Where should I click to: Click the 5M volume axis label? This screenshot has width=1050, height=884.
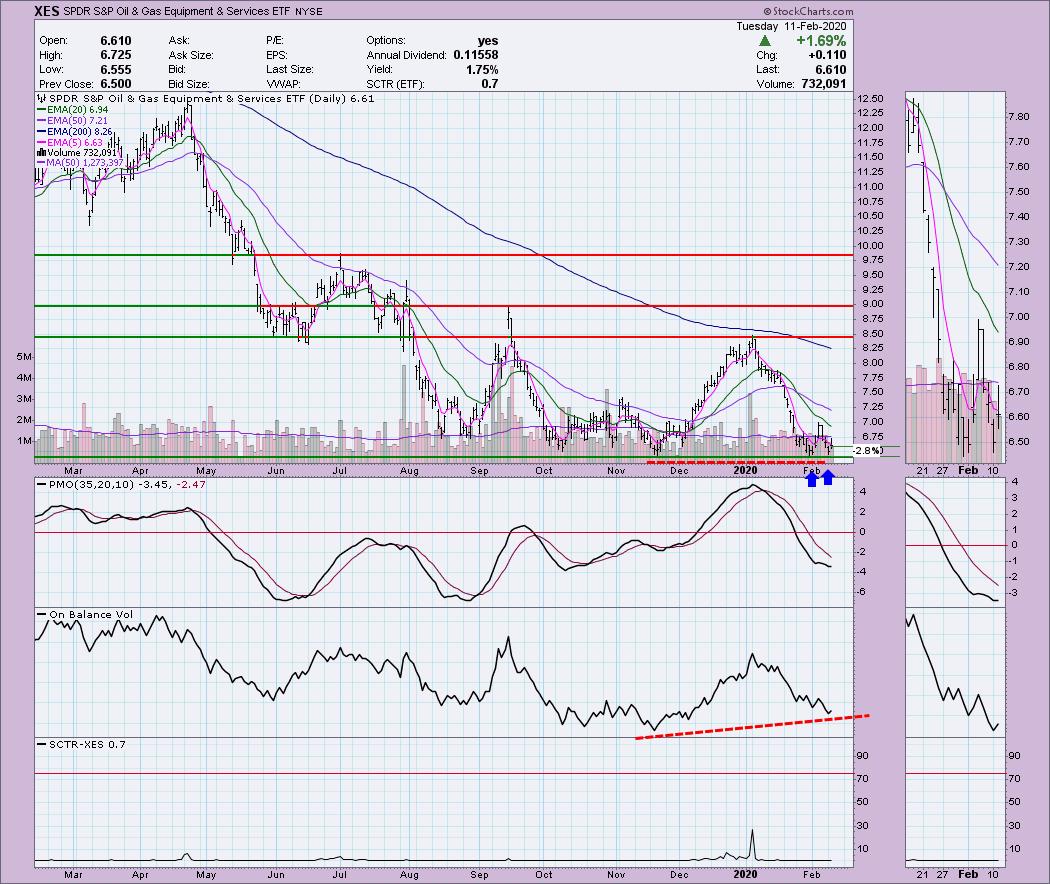coord(23,357)
